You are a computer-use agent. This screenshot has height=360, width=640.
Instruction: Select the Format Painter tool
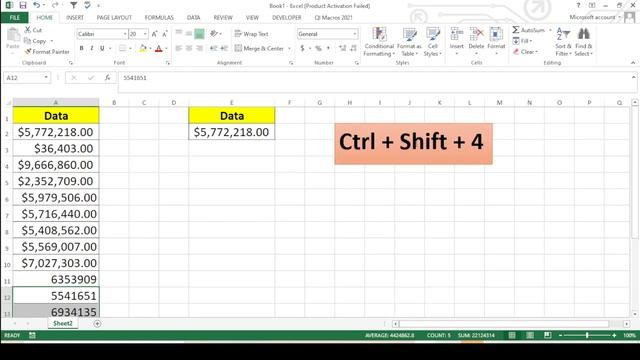tap(47, 52)
